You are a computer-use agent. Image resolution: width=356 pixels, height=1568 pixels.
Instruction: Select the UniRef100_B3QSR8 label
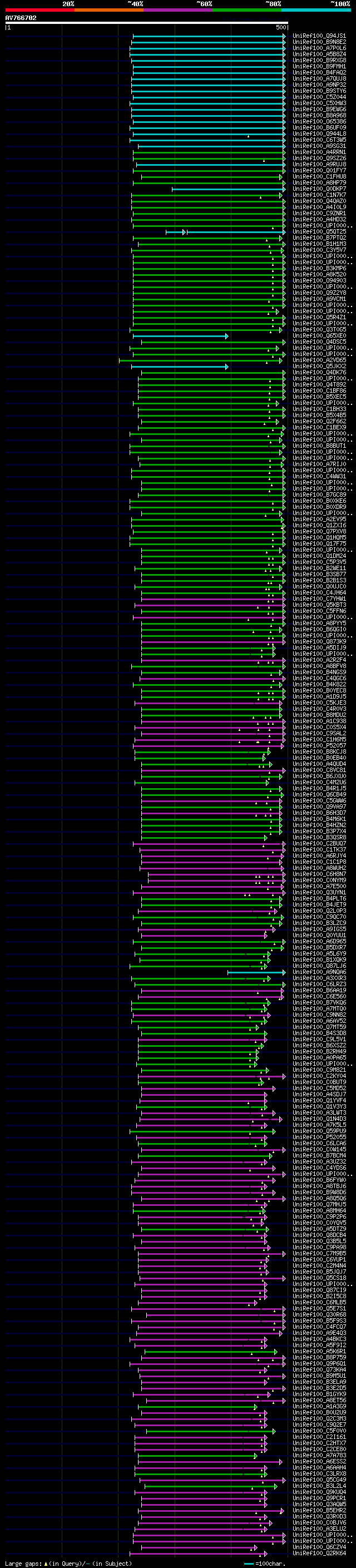(319, 837)
